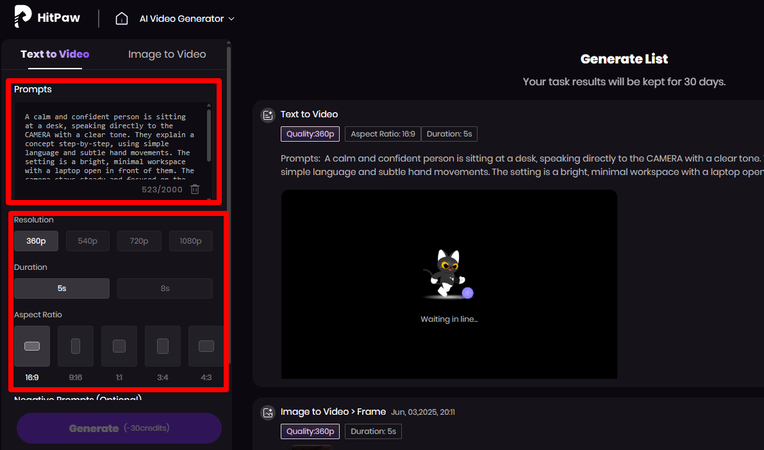This screenshot has width=764, height=450.
Task: Click the waiting-in-line video preview
Action: (449, 284)
